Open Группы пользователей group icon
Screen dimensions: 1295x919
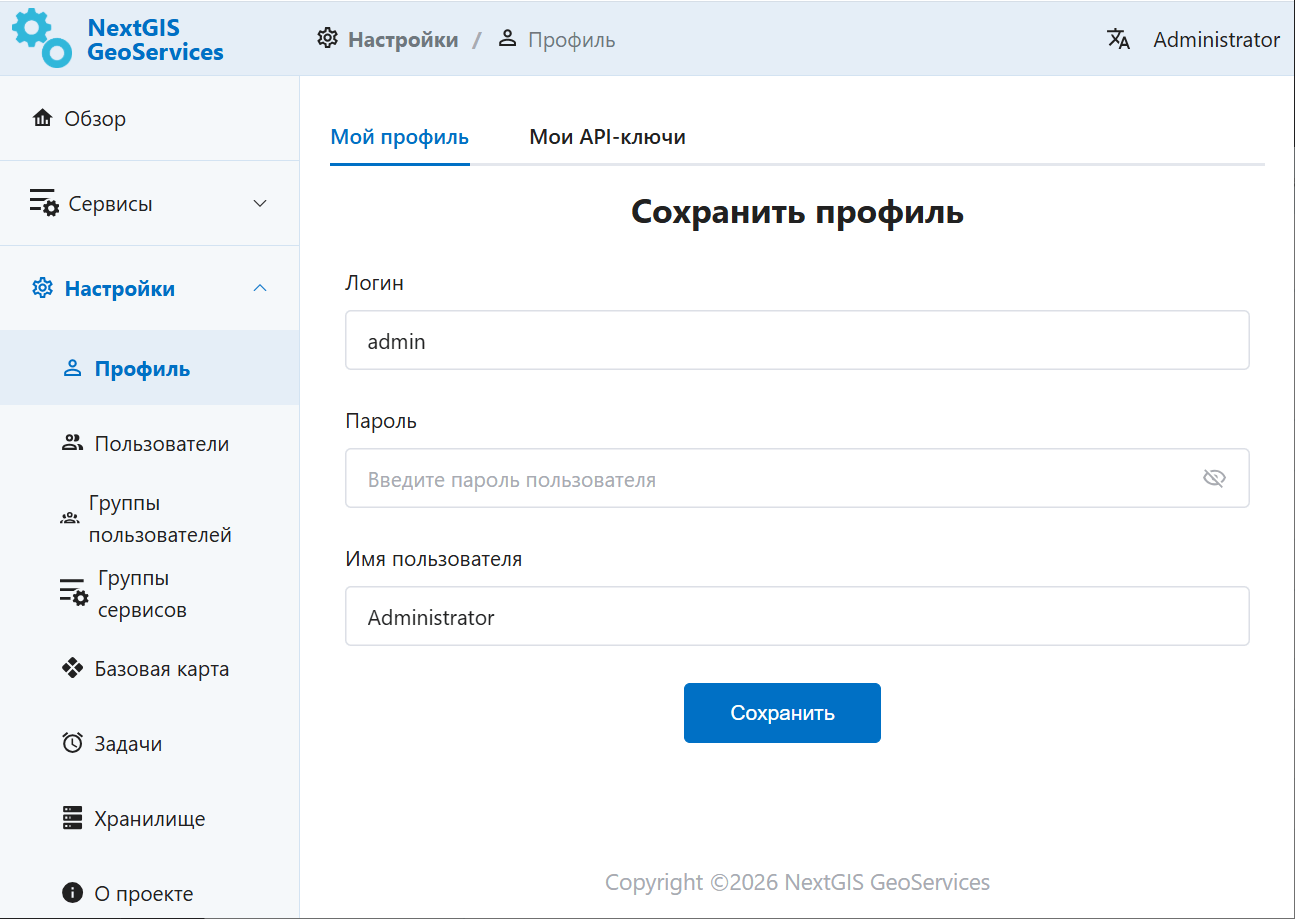click(x=70, y=519)
